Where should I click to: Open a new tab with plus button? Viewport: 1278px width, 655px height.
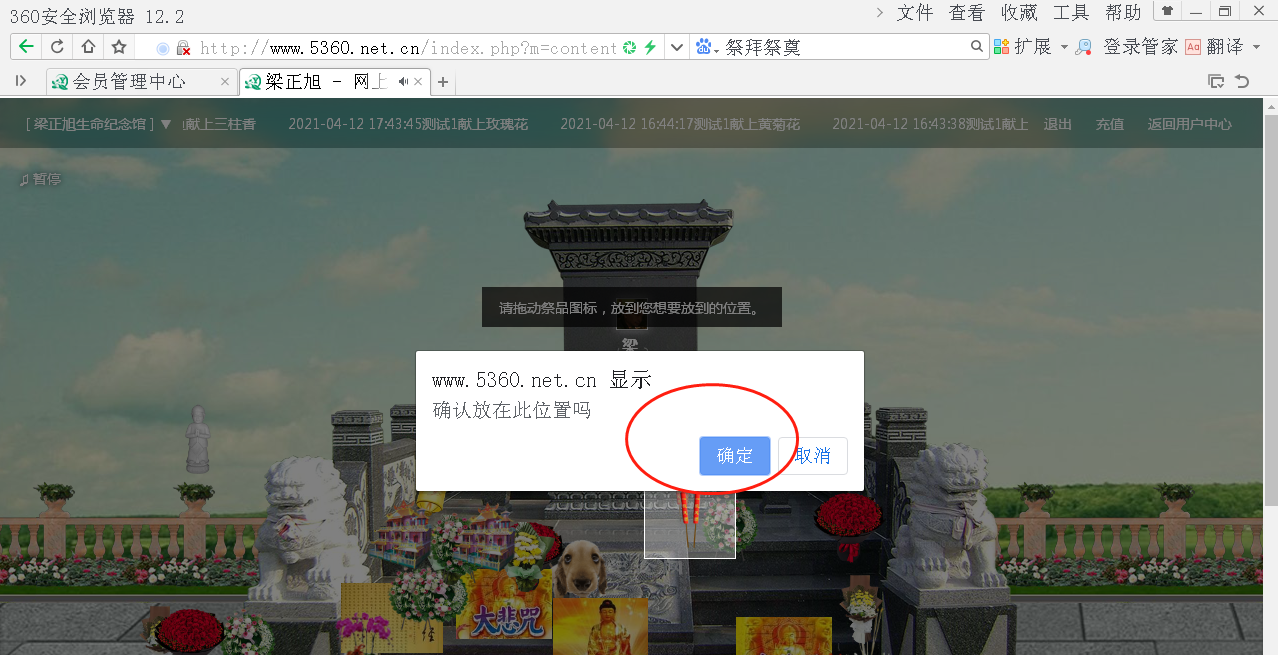(443, 82)
